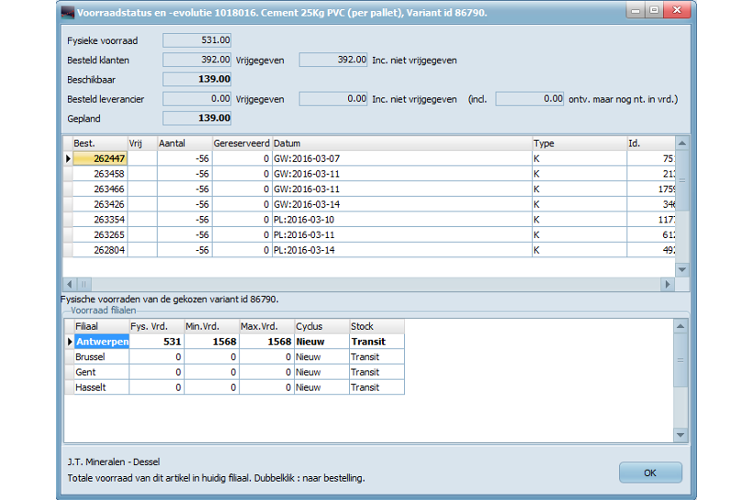
Task: Select order row 263458
Action: [369, 174]
